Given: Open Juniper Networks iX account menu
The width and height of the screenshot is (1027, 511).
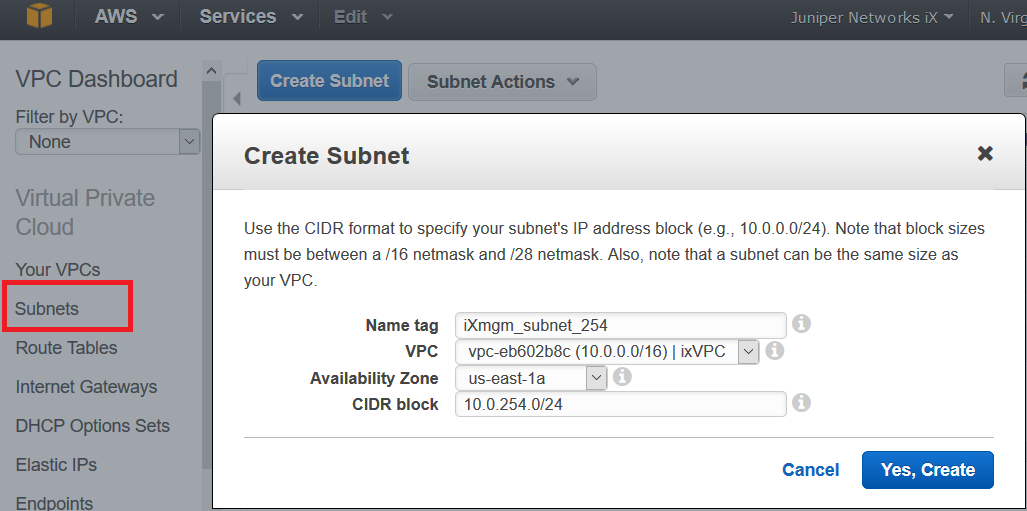Looking at the screenshot, I should click(x=871, y=17).
